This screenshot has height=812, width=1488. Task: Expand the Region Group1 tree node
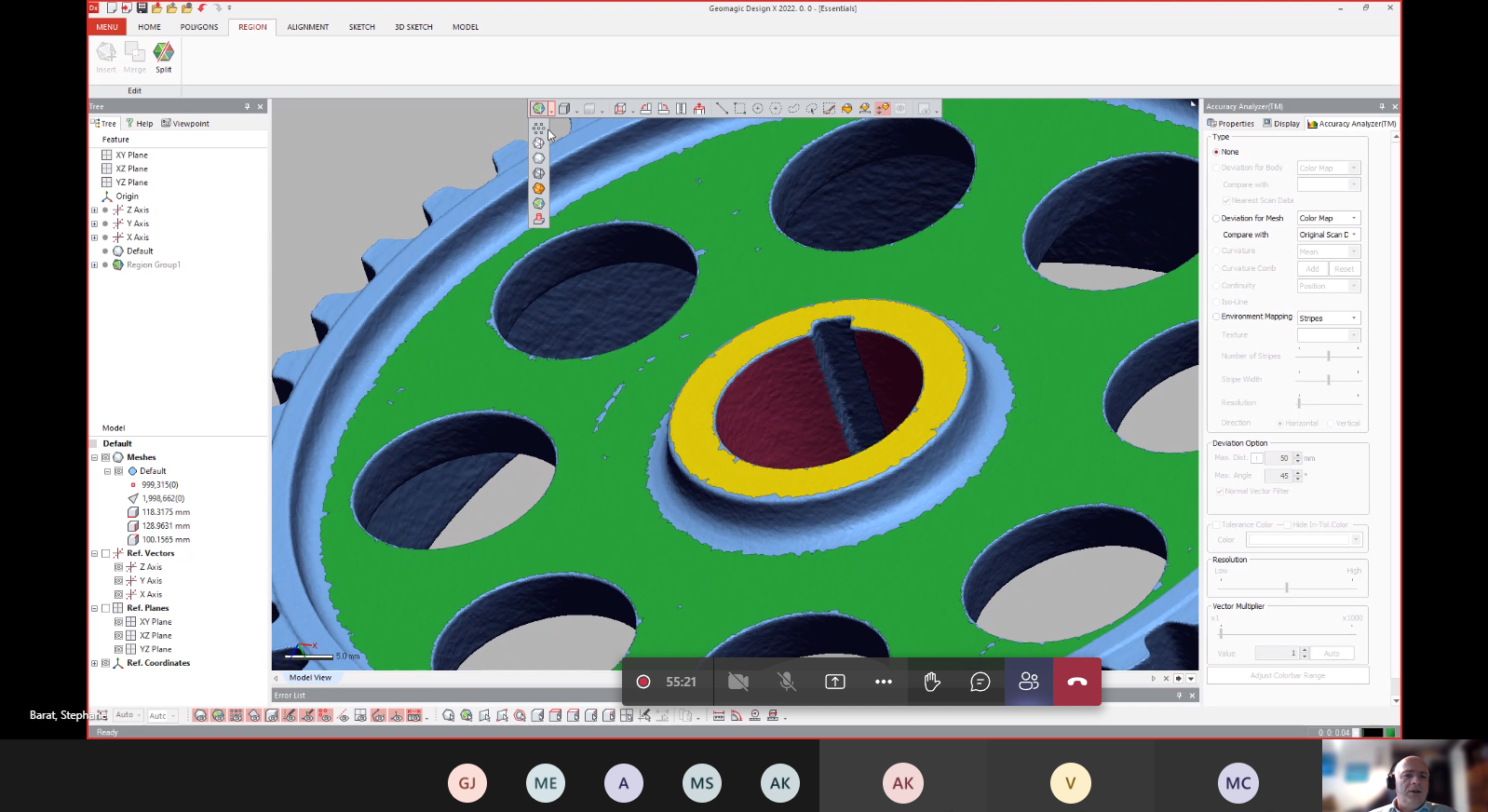click(x=94, y=265)
